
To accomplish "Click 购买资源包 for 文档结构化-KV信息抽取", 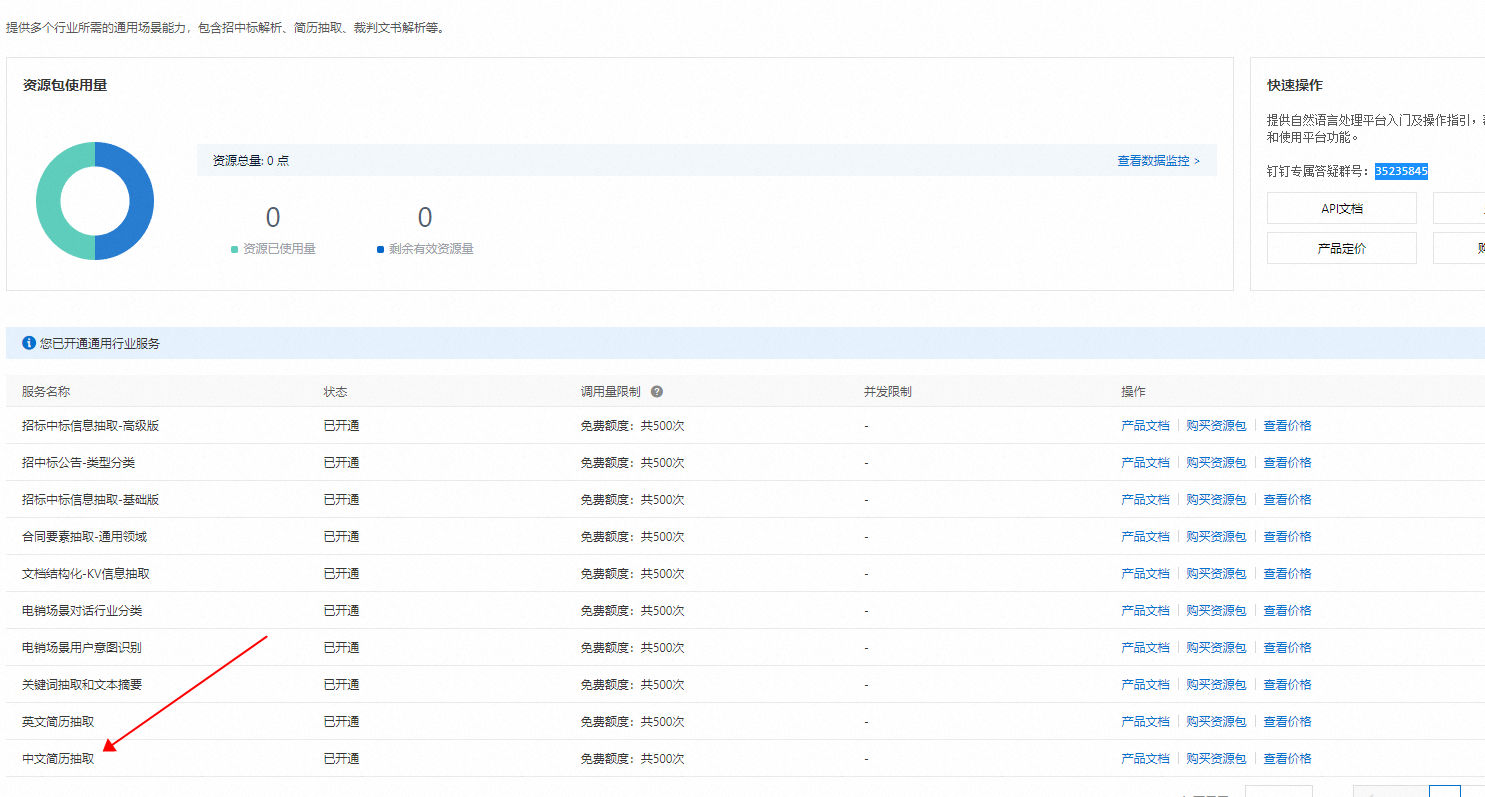I will (x=1216, y=573).
